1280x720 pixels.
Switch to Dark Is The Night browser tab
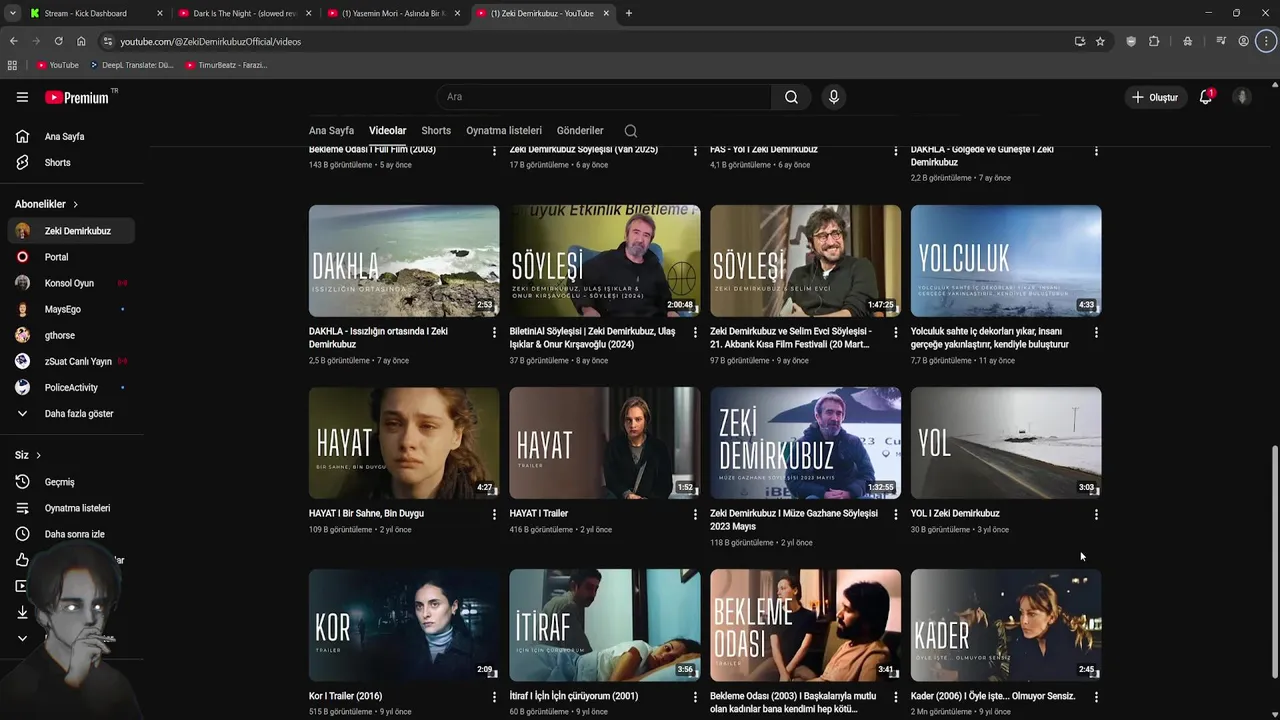click(x=245, y=13)
